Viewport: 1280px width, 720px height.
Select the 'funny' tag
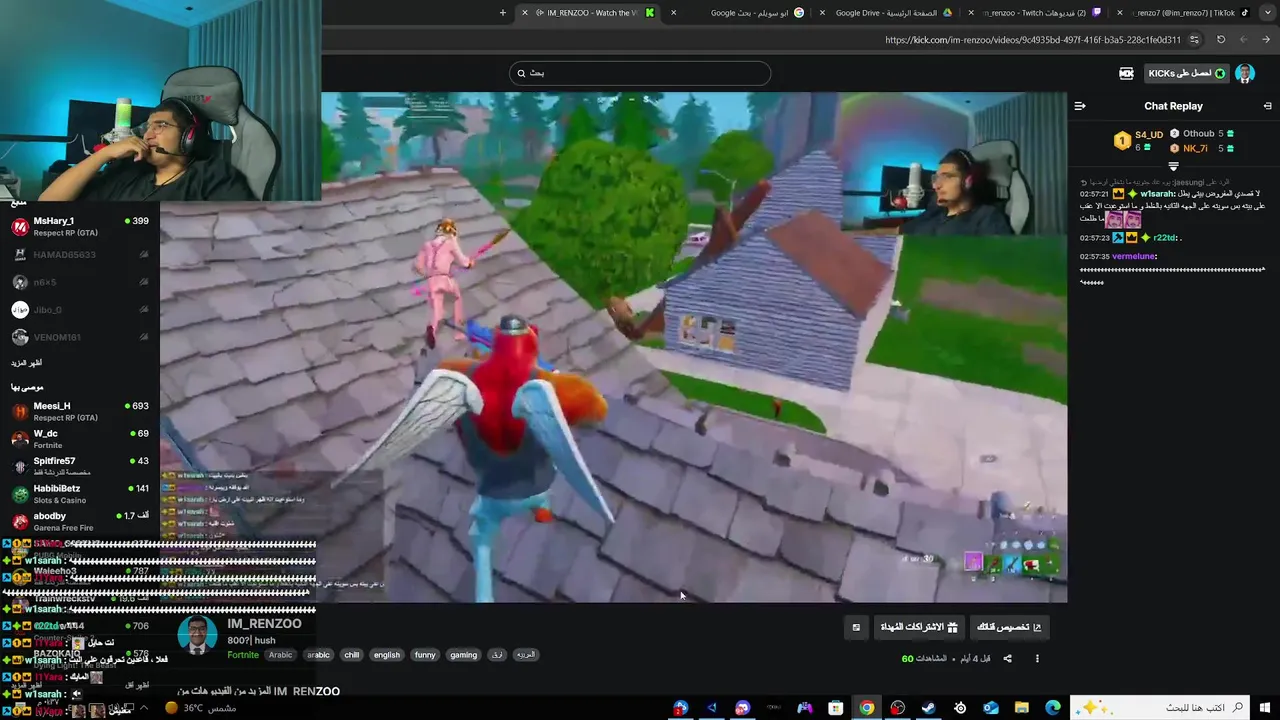[425, 655]
